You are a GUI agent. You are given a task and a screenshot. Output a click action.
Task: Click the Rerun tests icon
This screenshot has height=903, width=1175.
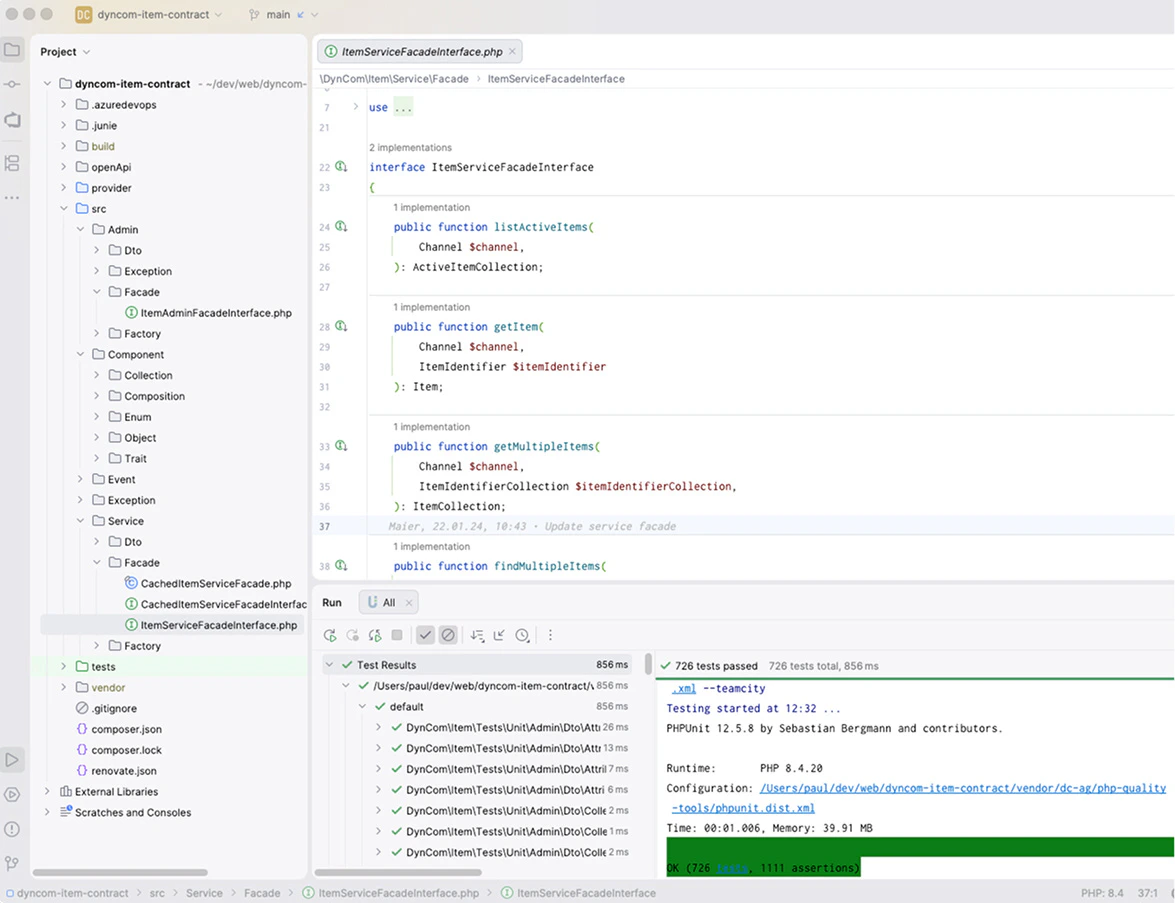point(330,635)
